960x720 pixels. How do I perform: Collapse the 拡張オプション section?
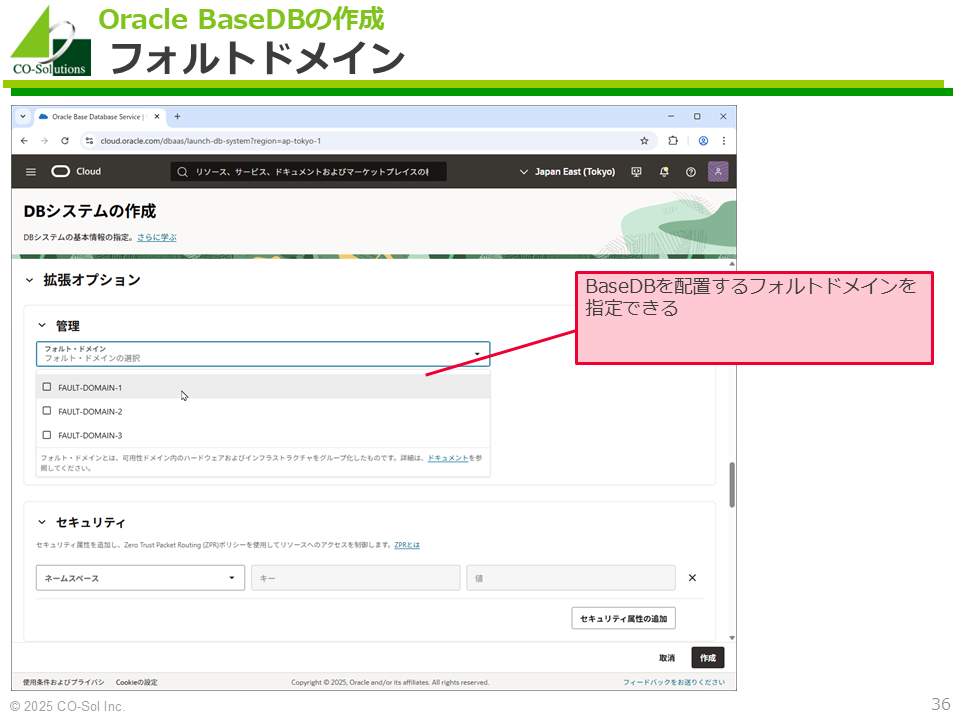click(x=29, y=280)
